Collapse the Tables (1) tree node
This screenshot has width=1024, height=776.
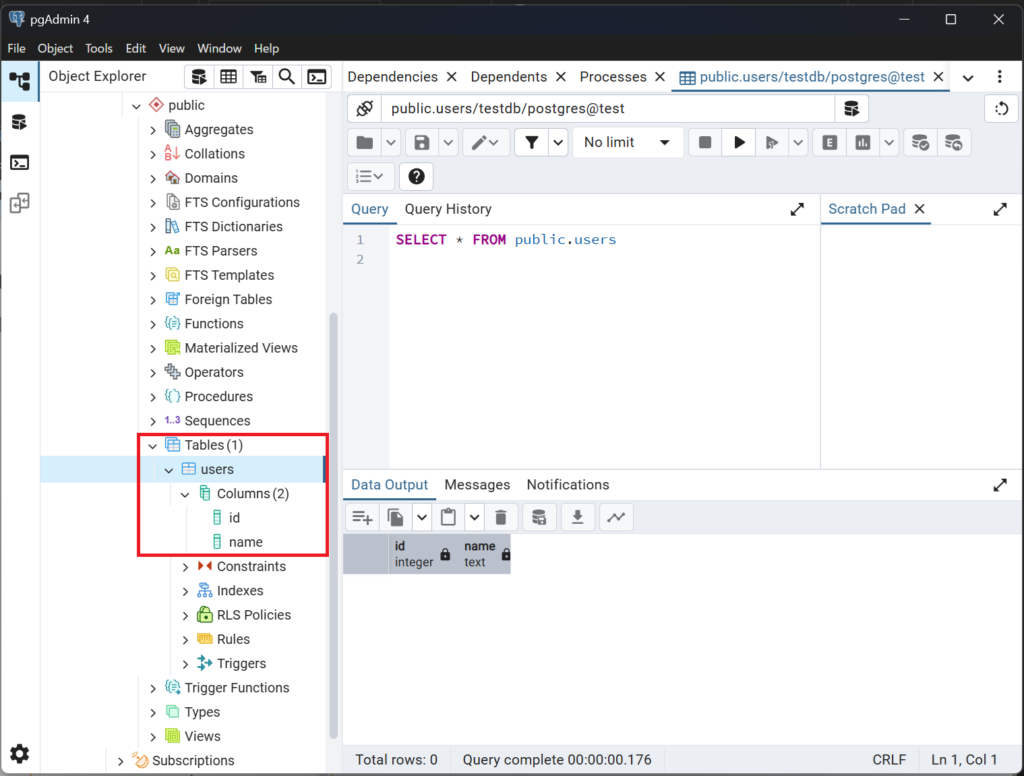(x=153, y=445)
